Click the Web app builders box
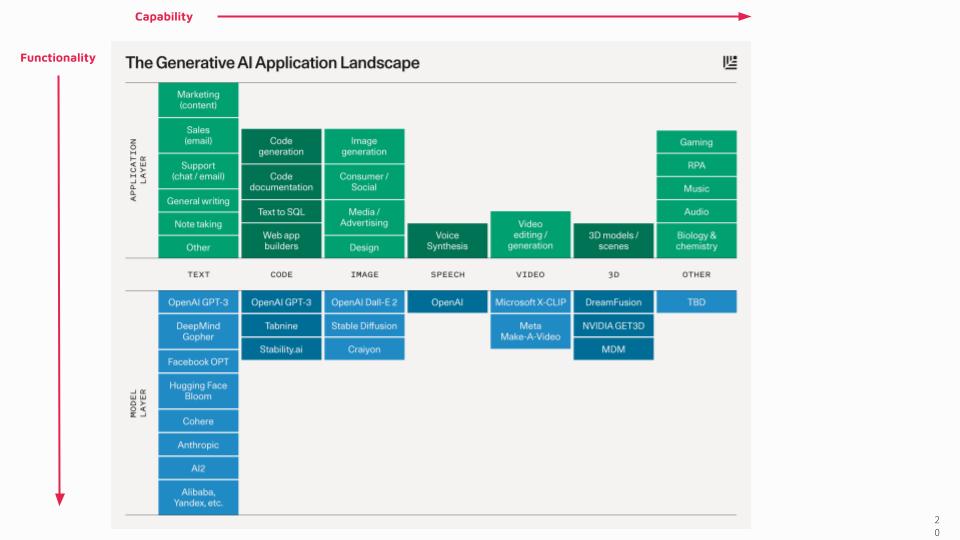The image size is (960, 540). (x=281, y=241)
